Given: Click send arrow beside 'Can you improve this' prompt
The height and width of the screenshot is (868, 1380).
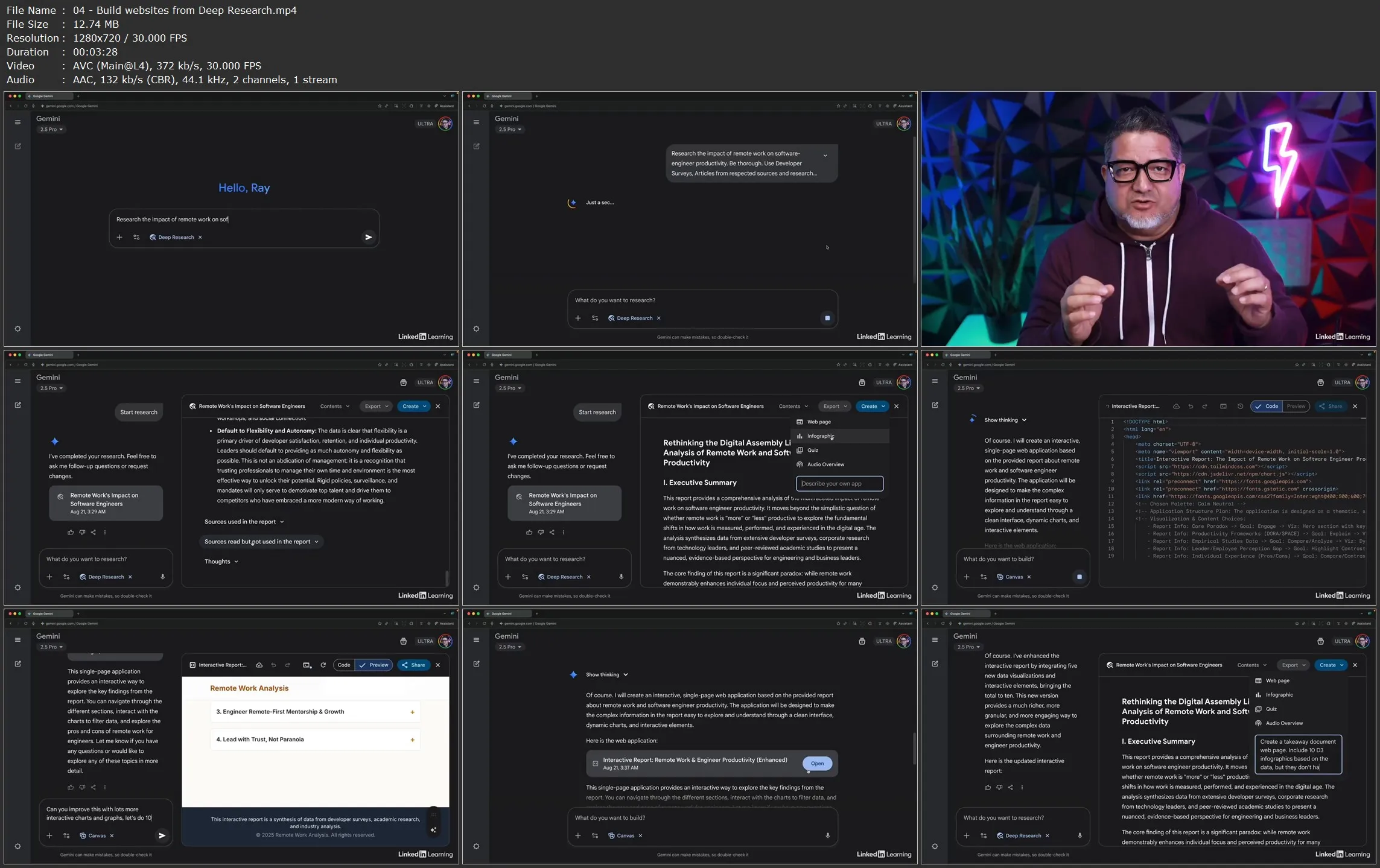Looking at the screenshot, I should coord(162,835).
